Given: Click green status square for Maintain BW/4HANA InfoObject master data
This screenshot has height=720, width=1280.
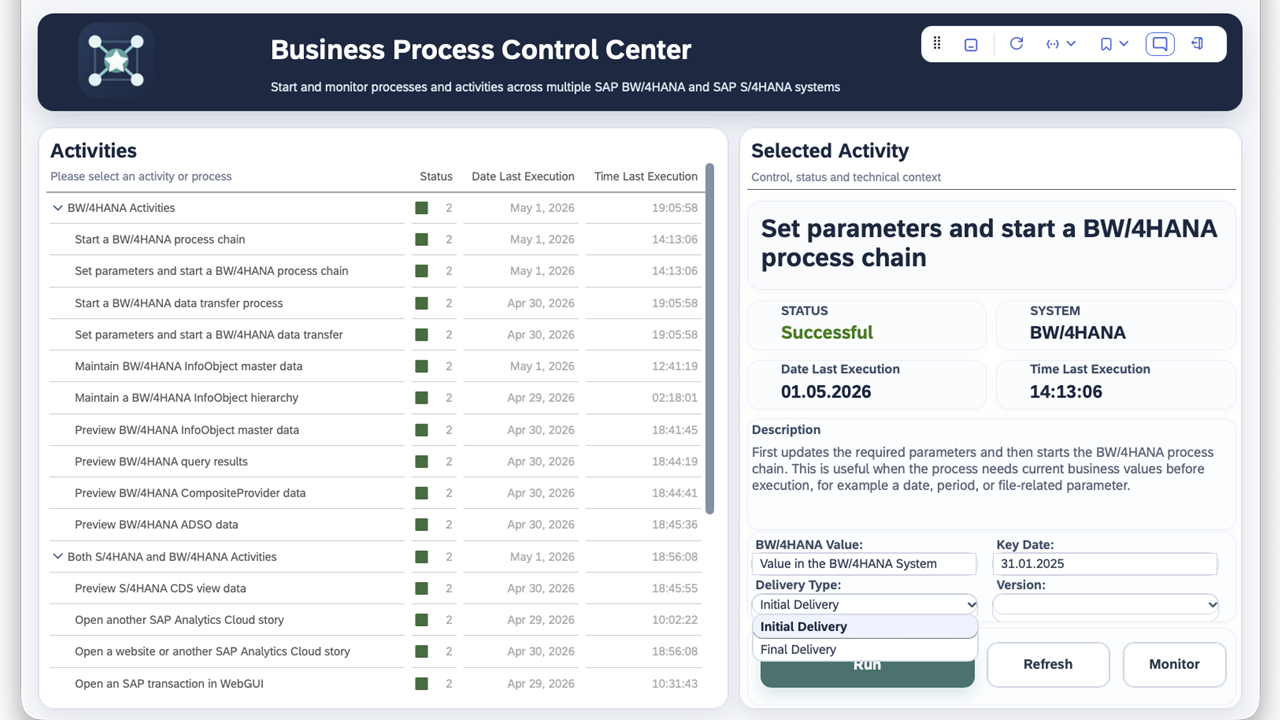Looking at the screenshot, I should tap(422, 366).
